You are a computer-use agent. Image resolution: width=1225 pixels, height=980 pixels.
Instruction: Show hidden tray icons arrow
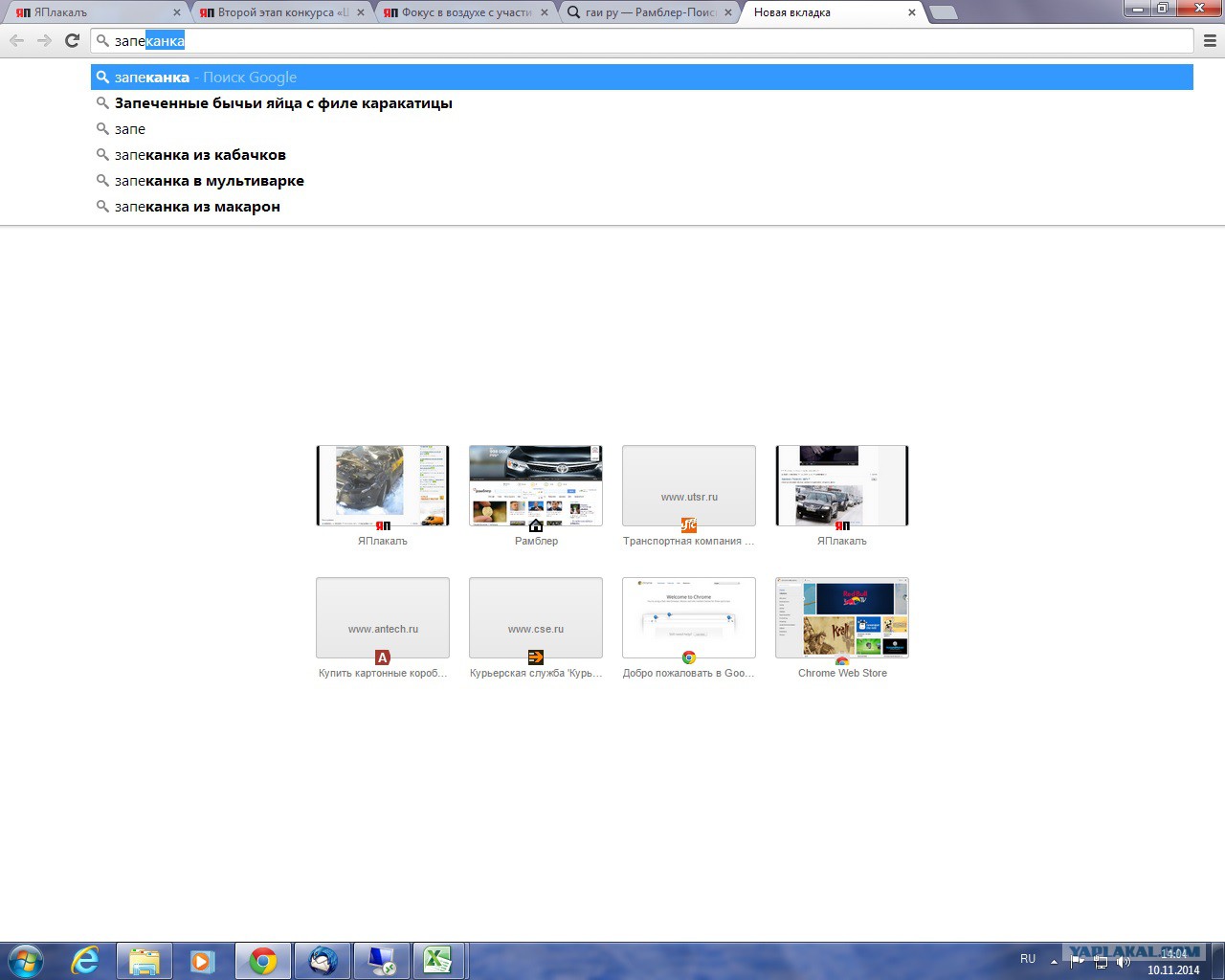[1054, 961]
